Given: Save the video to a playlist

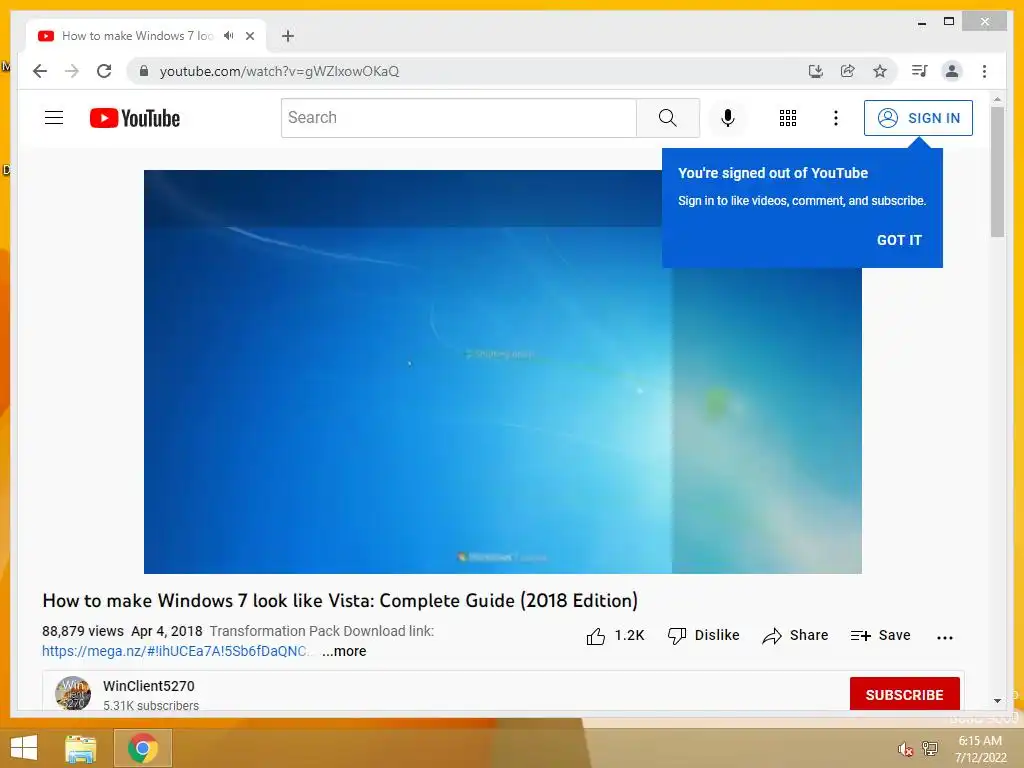Looking at the screenshot, I should (x=880, y=635).
